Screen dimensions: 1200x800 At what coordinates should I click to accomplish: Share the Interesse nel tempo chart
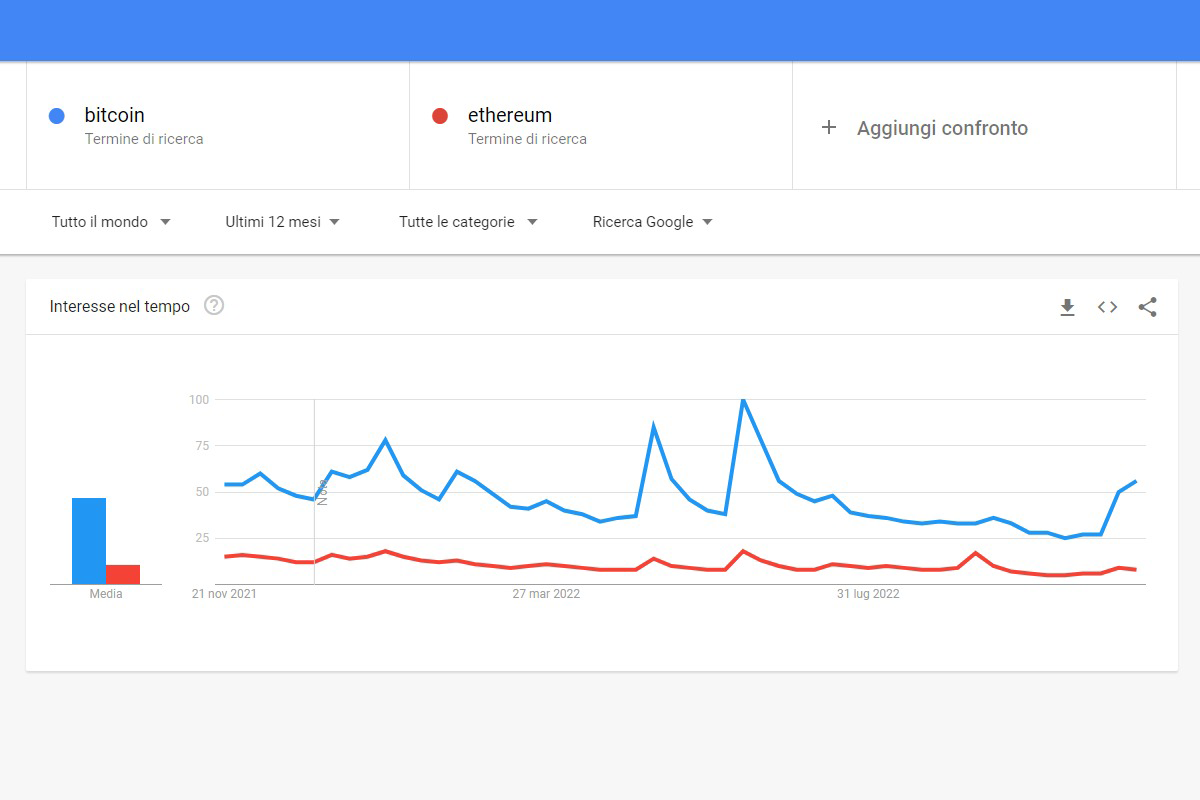point(1147,307)
